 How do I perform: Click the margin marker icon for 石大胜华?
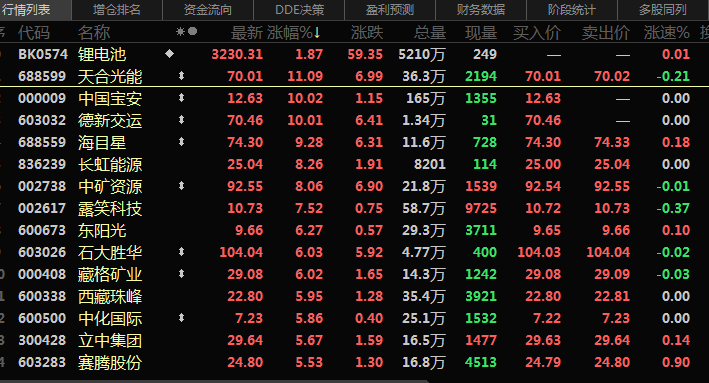point(181,252)
